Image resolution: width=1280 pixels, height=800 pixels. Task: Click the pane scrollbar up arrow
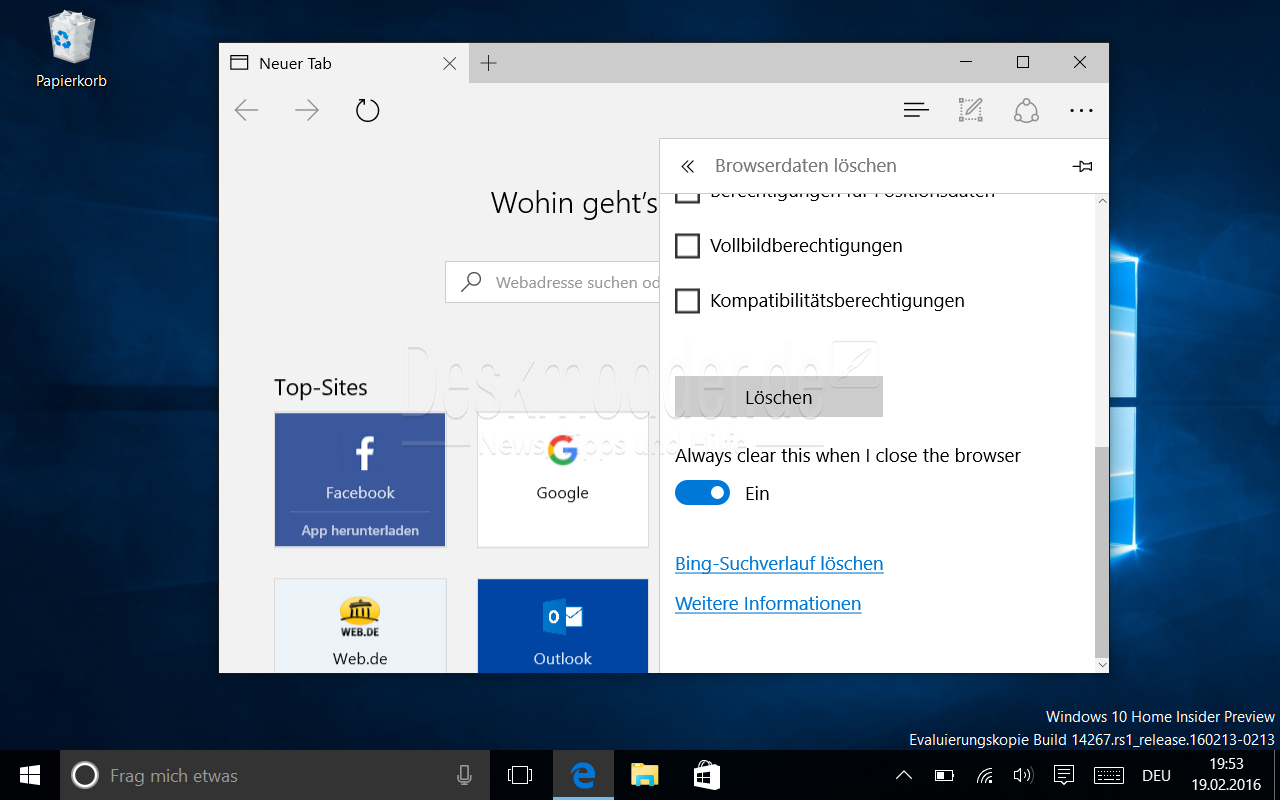pos(1102,202)
